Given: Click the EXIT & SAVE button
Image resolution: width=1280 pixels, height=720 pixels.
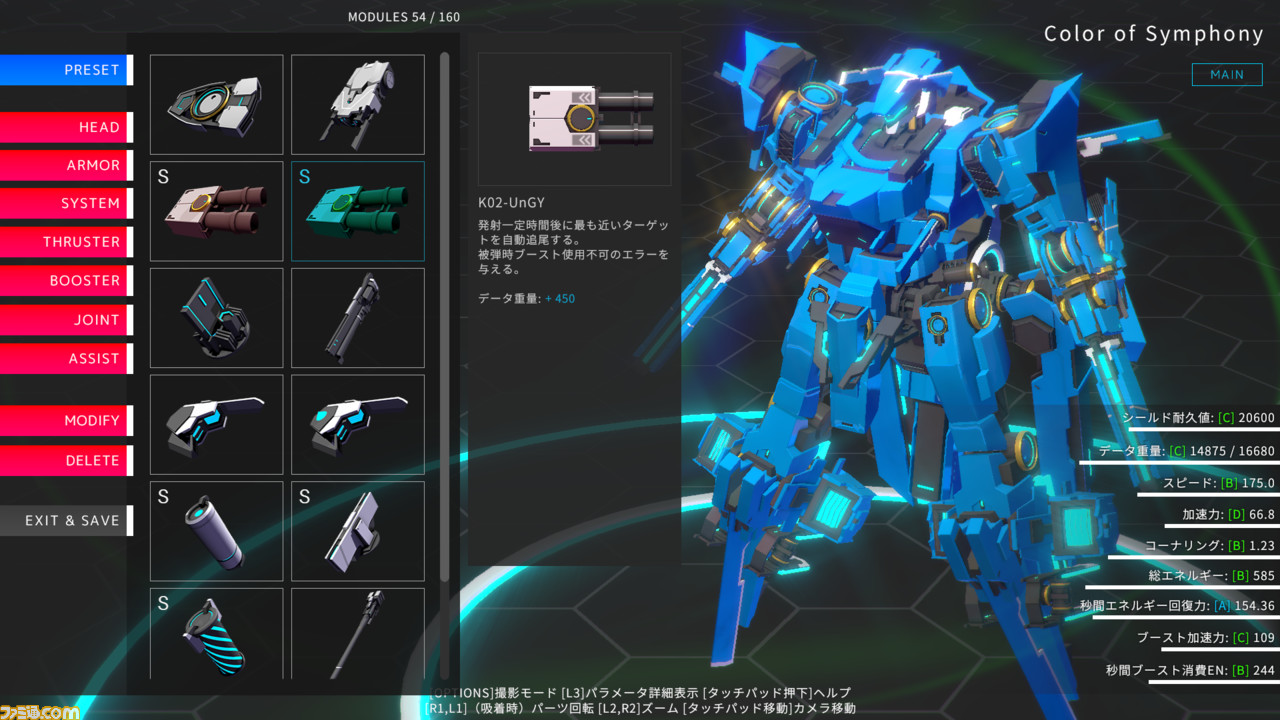Looking at the screenshot, I should click(x=66, y=521).
